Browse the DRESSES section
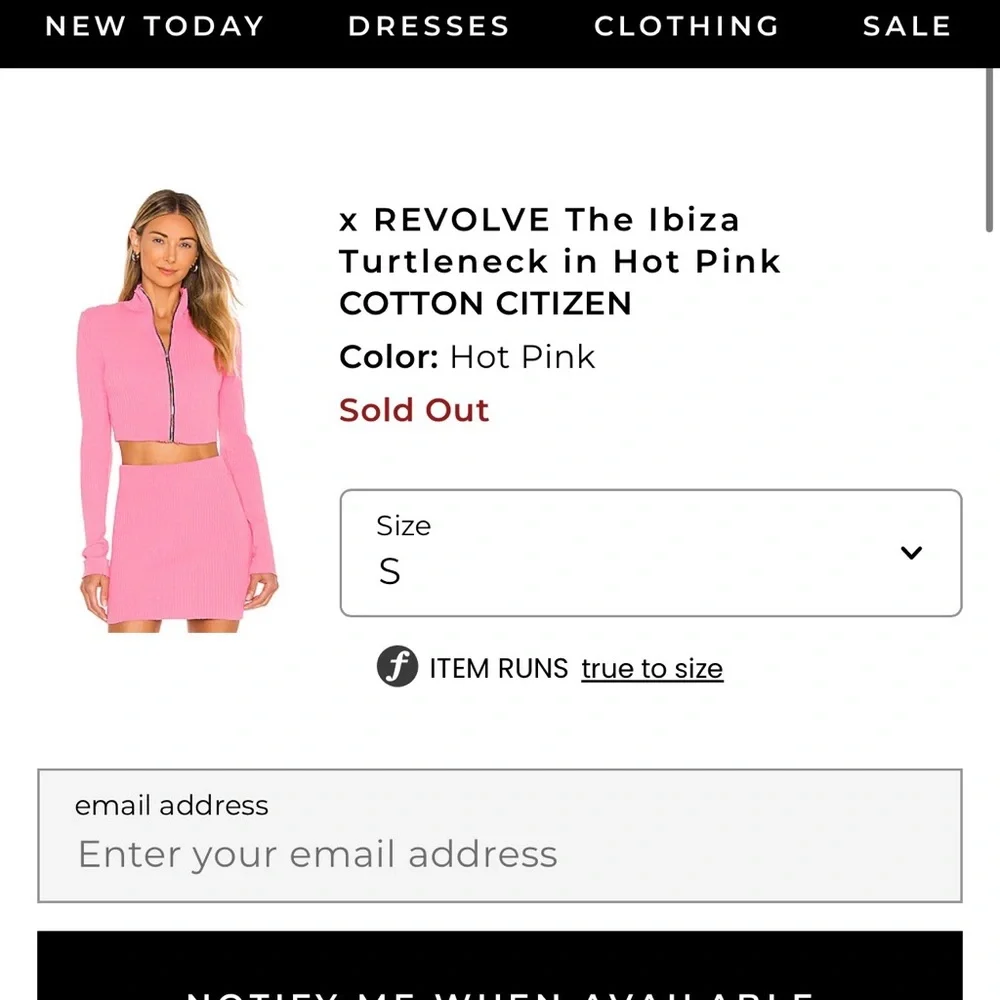1000x1000 pixels. click(x=428, y=27)
